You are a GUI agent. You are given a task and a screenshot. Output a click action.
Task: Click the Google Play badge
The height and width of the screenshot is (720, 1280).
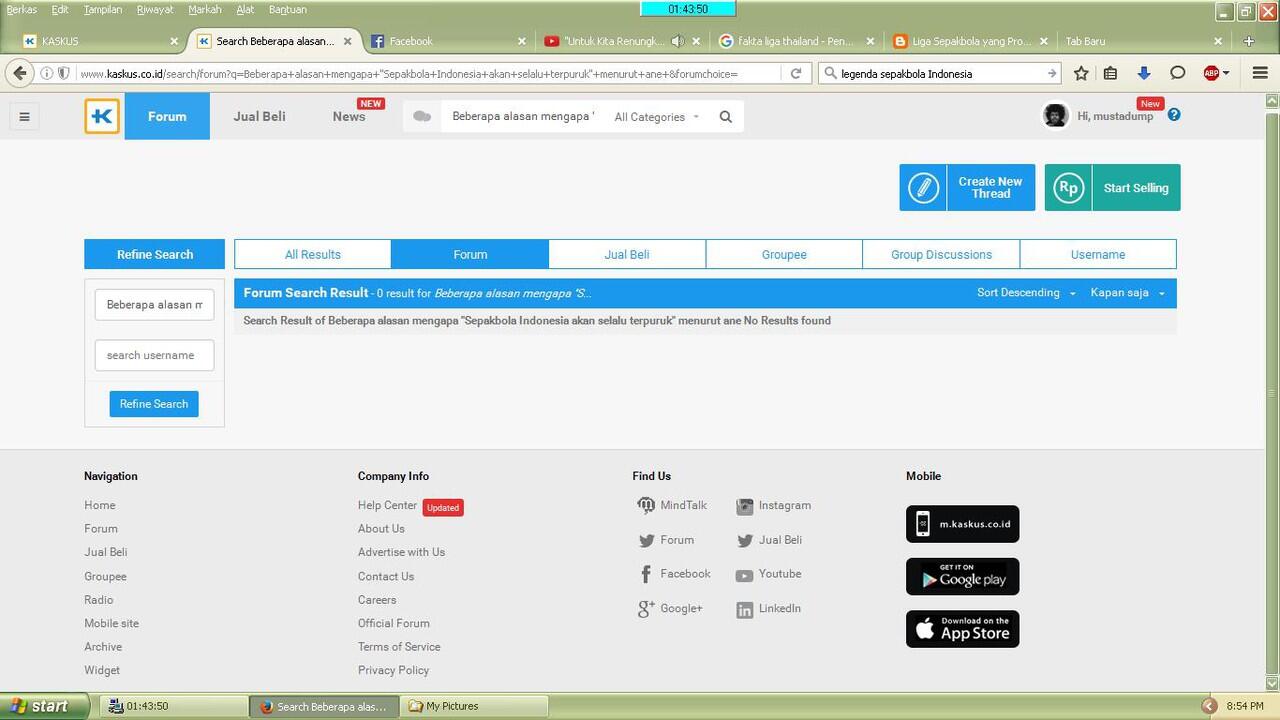[962, 577]
